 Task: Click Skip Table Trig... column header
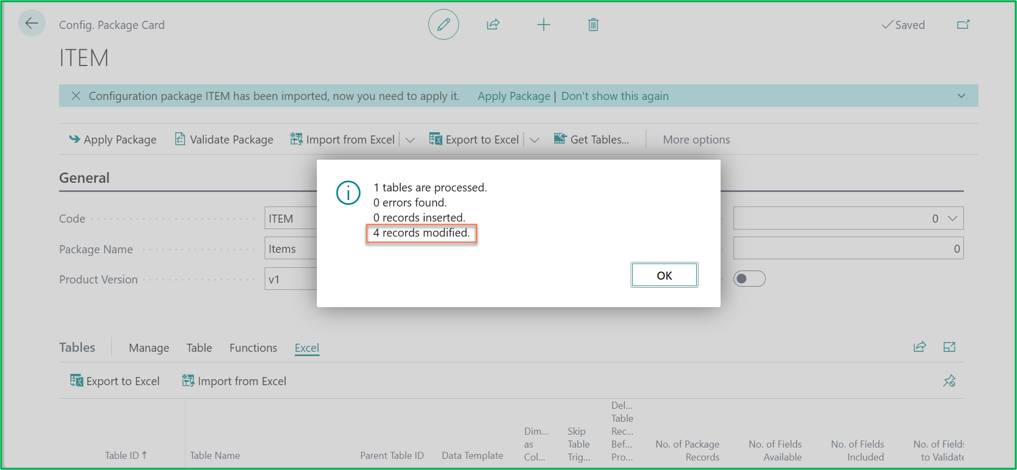point(578,443)
